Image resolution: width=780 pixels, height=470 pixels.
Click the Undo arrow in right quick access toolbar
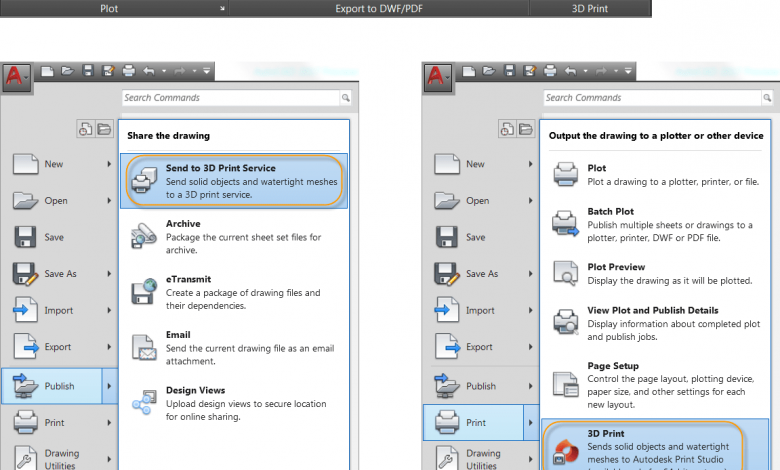click(571, 71)
